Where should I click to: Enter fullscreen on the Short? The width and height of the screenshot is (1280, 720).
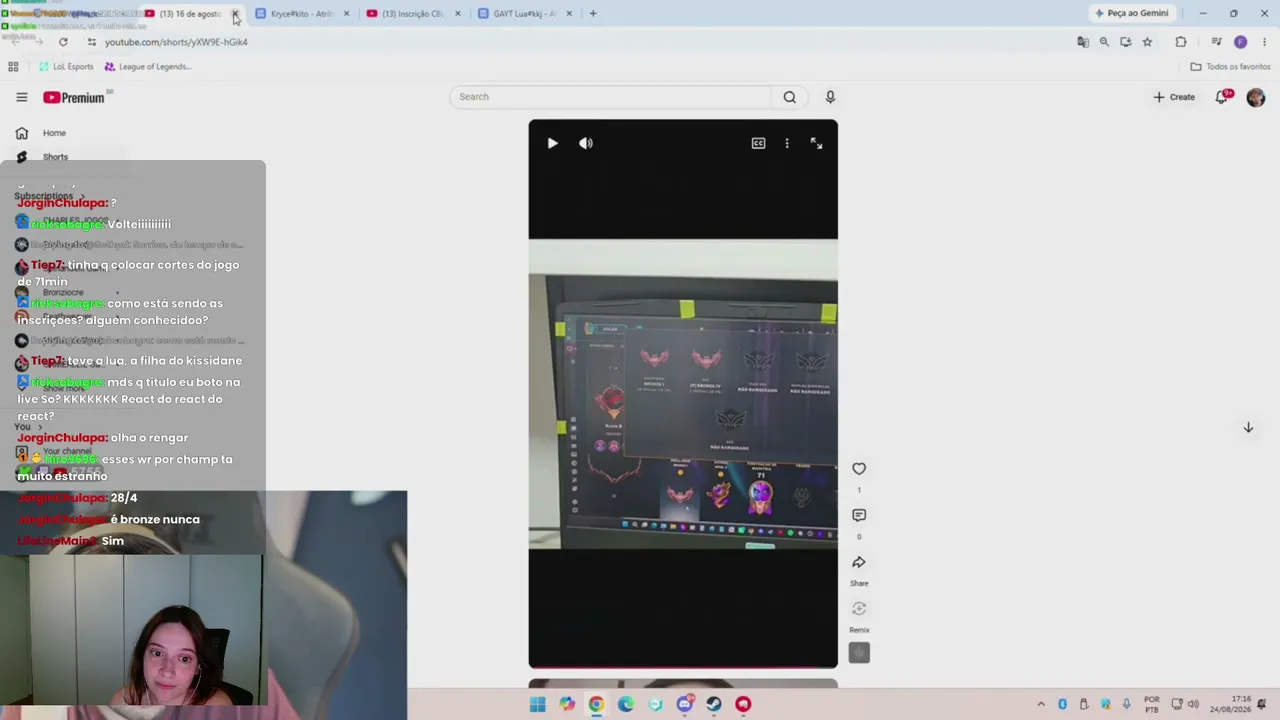816,143
